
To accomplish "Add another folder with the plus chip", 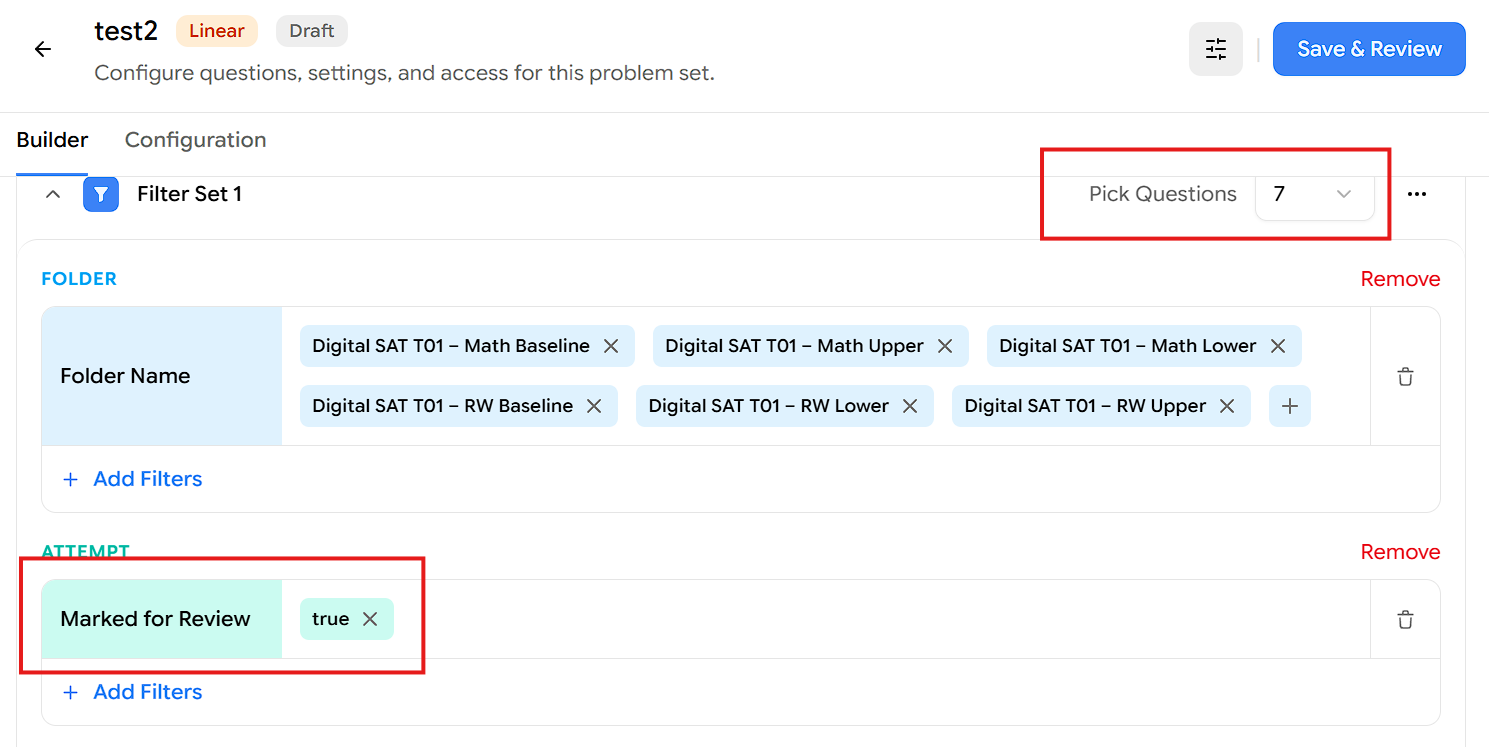I will coord(1290,406).
